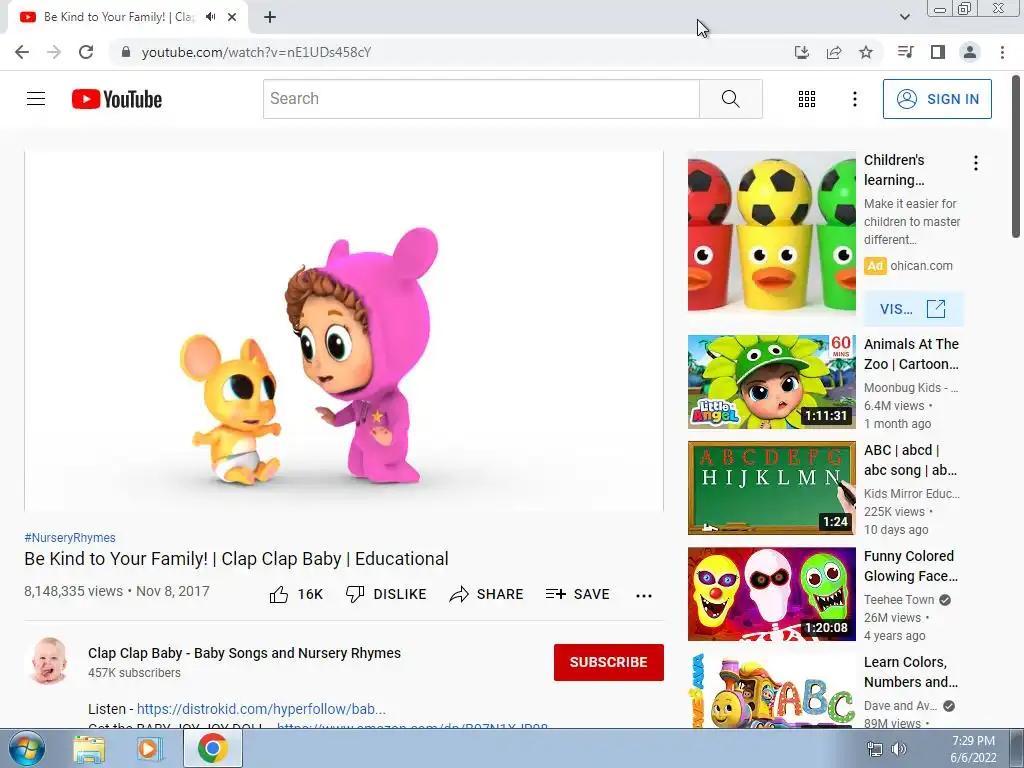Open ohican.com ad link text
The width and height of the screenshot is (1024, 768).
(921, 266)
